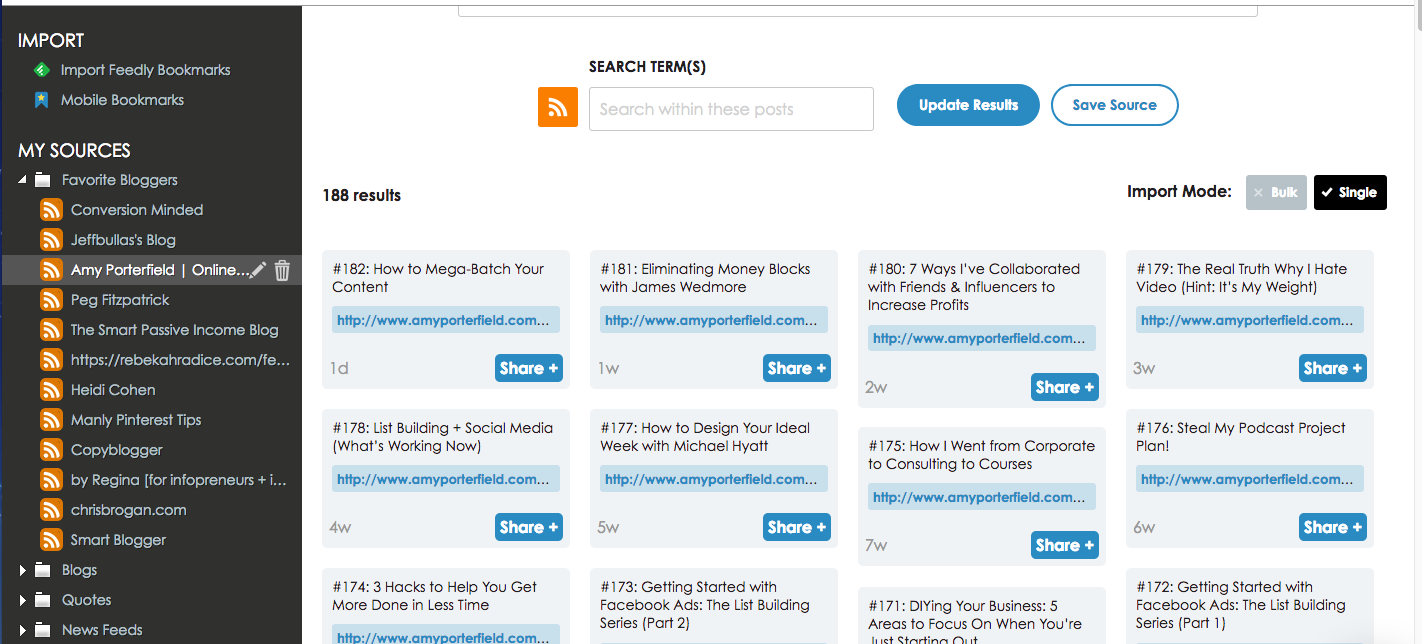Select the Heidi Cohen source
The image size is (1422, 644).
coord(113,390)
